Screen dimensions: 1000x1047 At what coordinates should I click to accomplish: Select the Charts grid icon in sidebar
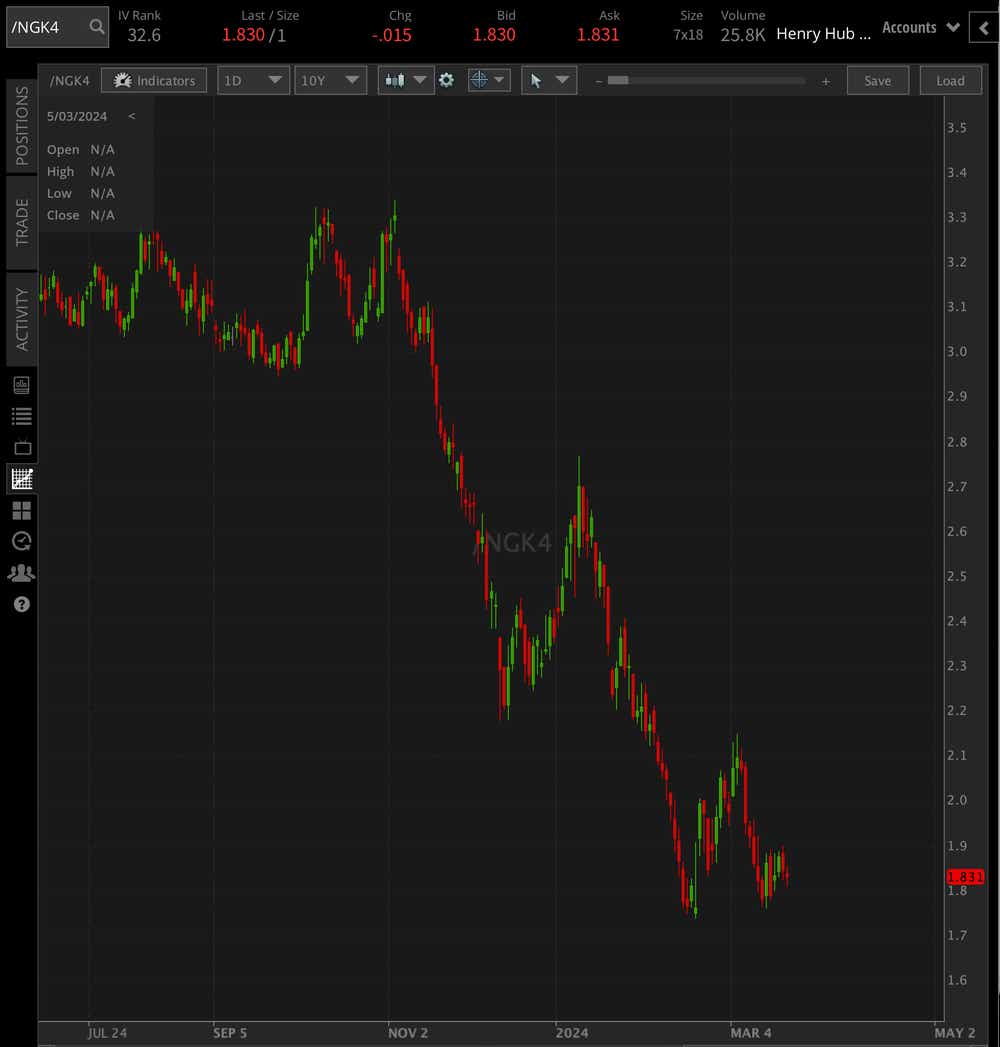coord(22,479)
